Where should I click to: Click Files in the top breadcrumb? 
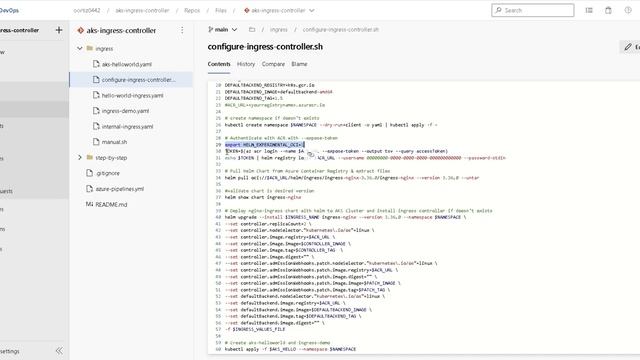point(221,10)
